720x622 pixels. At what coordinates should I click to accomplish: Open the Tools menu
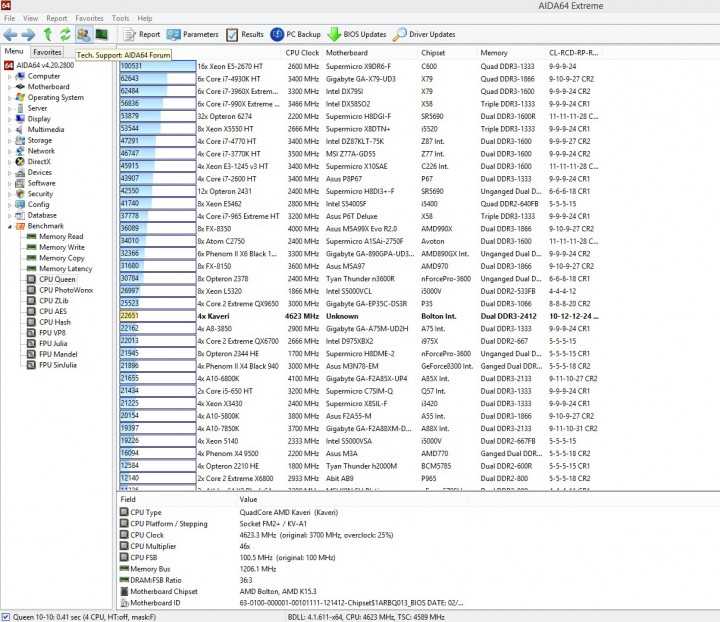(x=120, y=18)
